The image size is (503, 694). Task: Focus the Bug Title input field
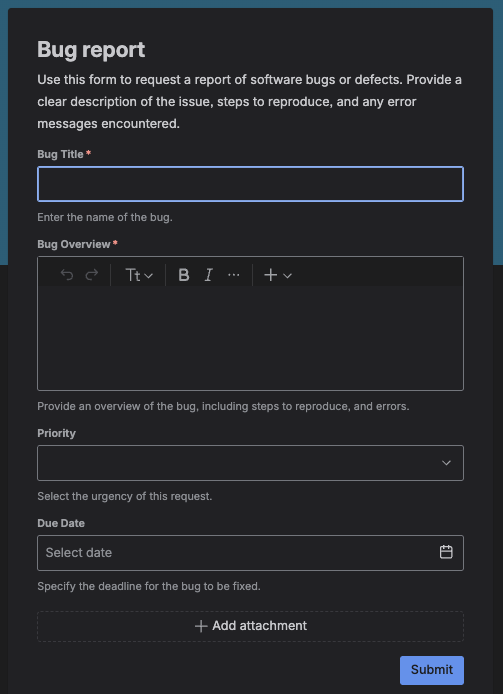pyautogui.click(x=251, y=184)
